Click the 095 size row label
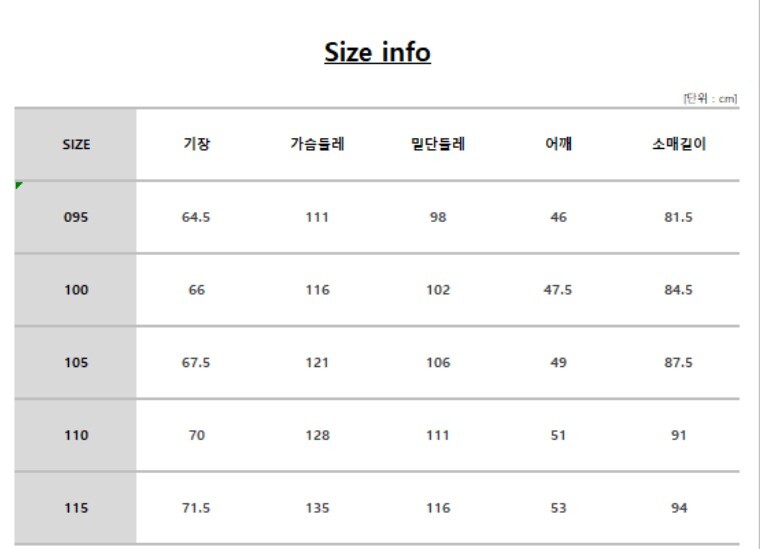The height and width of the screenshot is (549, 760). click(76, 217)
